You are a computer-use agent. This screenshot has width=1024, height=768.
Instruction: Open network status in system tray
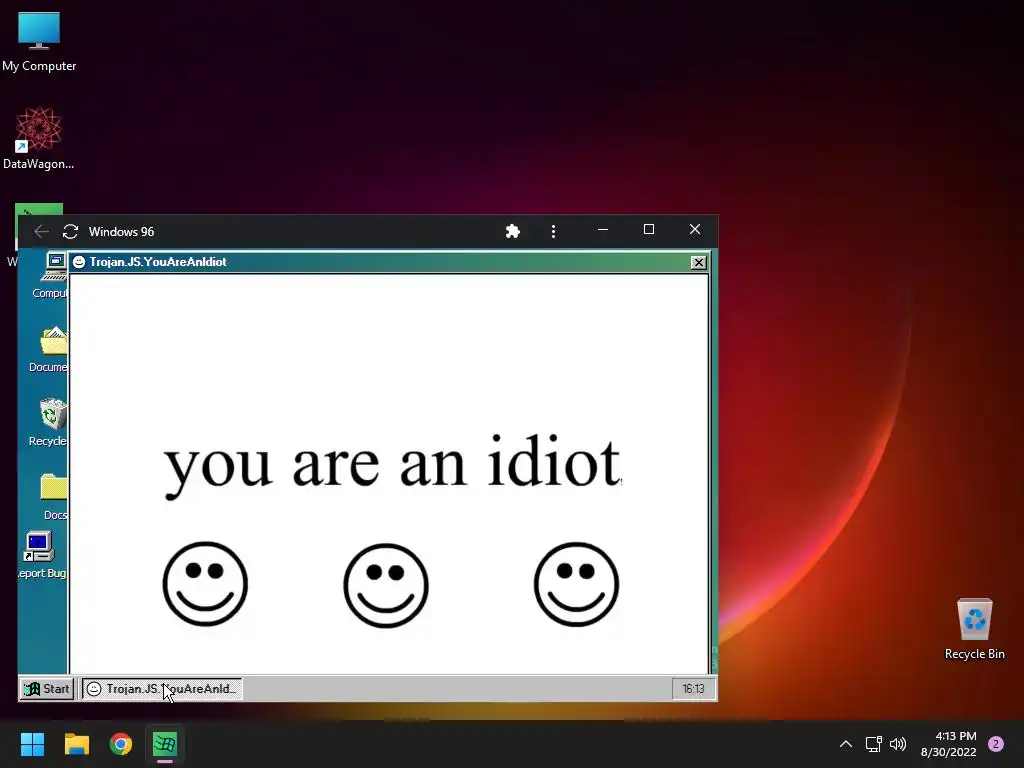click(x=873, y=744)
